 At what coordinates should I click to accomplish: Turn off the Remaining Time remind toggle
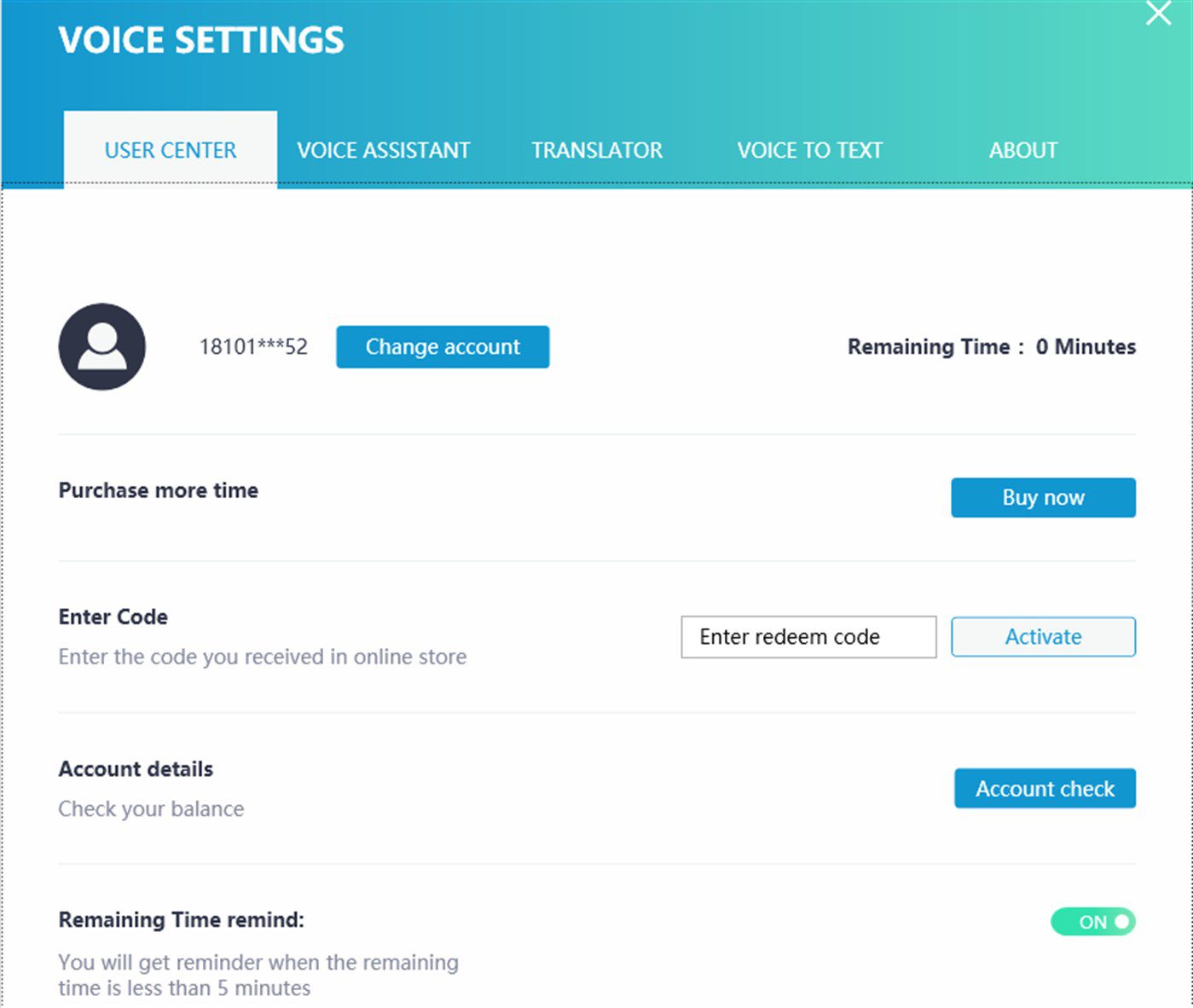(x=1092, y=922)
